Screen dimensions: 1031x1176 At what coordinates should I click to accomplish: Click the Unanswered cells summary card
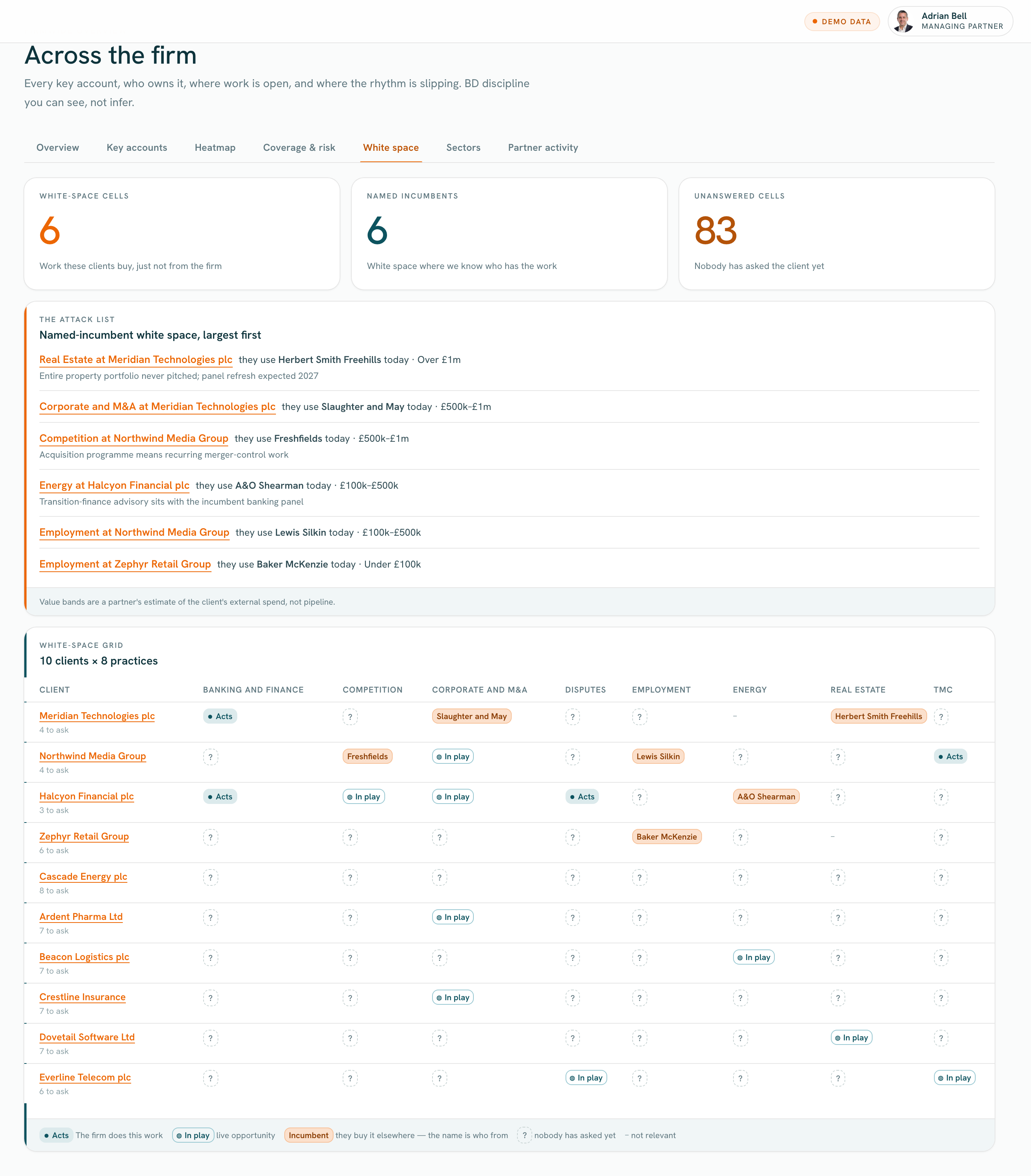(837, 233)
